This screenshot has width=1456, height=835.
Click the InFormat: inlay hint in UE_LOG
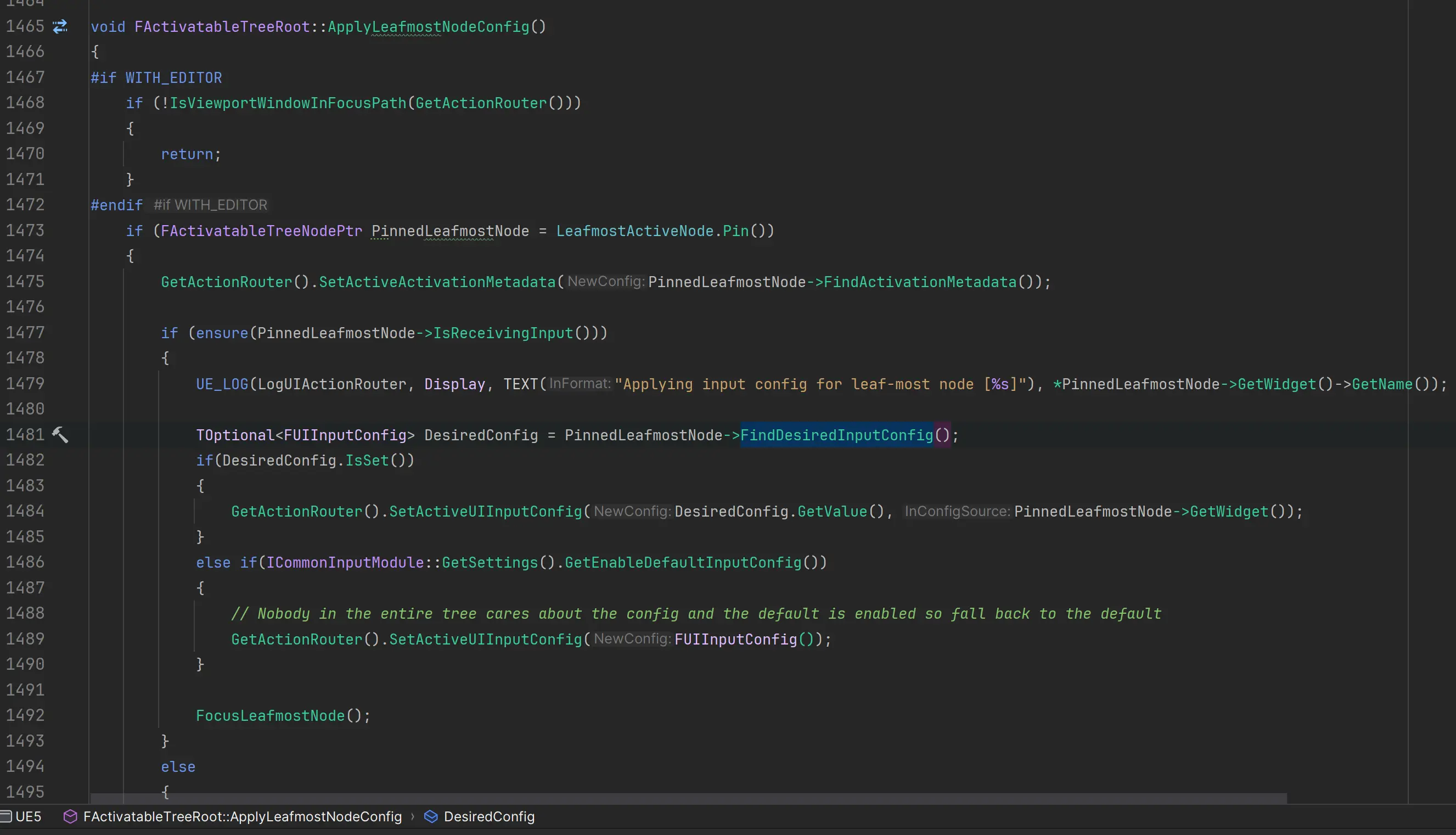[580, 383]
